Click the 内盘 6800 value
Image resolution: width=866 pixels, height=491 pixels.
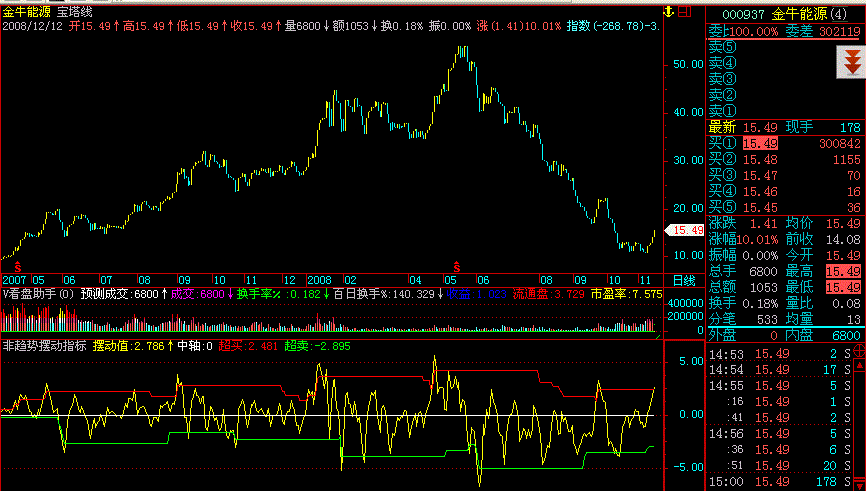(847, 335)
